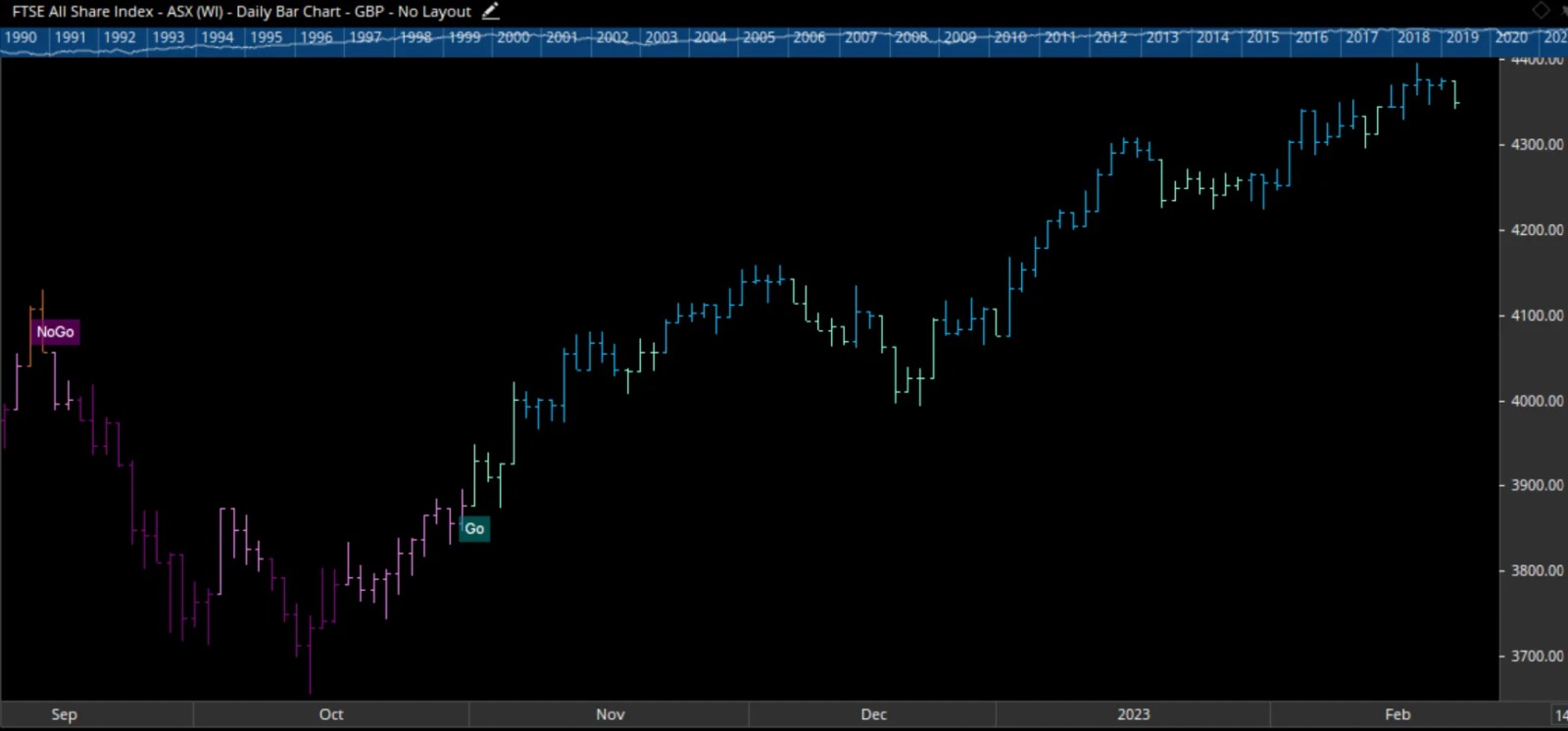Image resolution: width=1568 pixels, height=731 pixels.
Task: Click the diamond icon at top right
Action: 1541,11
